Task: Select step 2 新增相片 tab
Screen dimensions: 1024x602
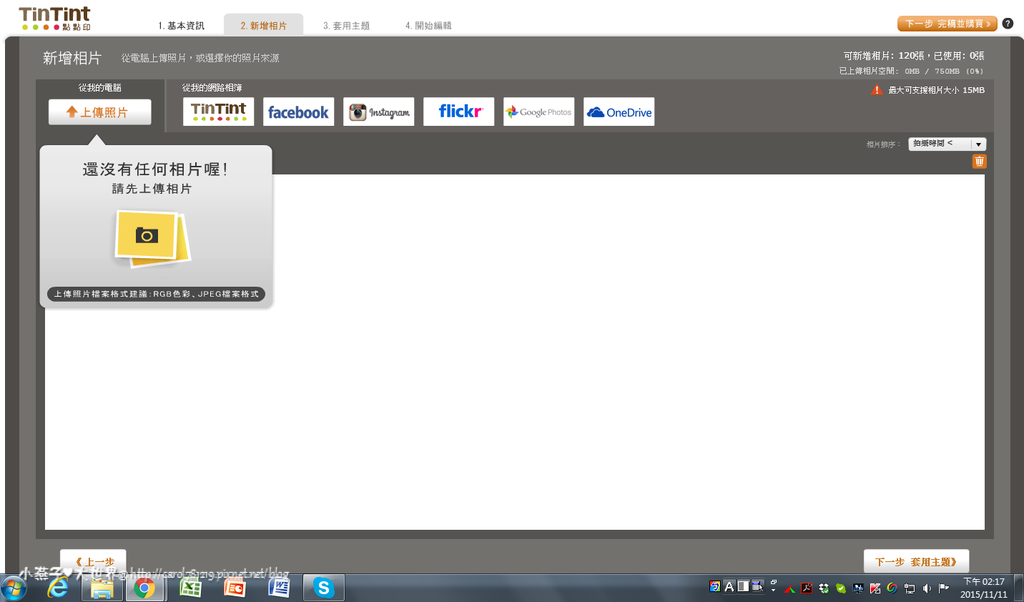Action: (x=263, y=25)
